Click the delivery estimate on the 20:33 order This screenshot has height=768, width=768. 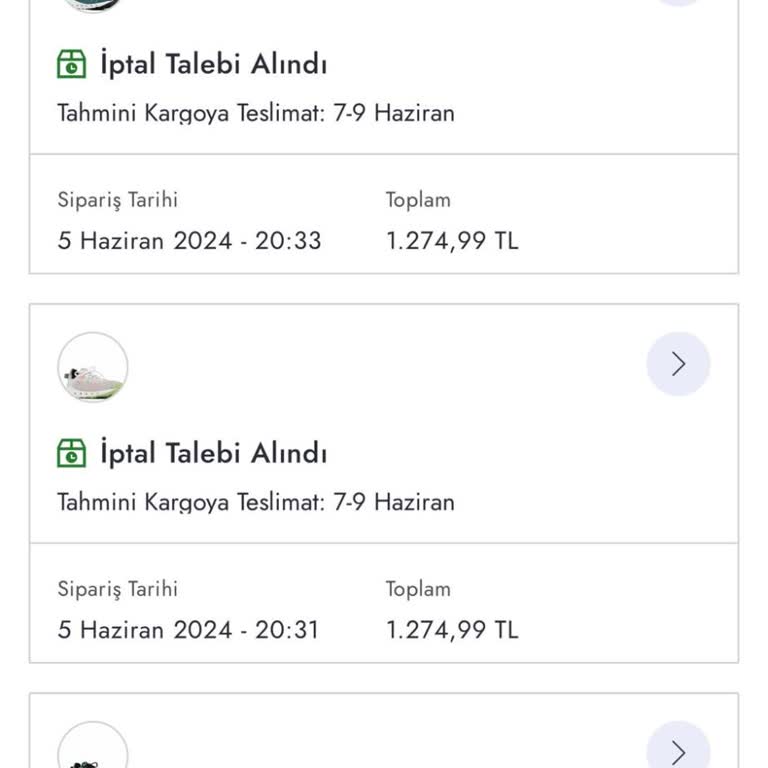coord(256,112)
